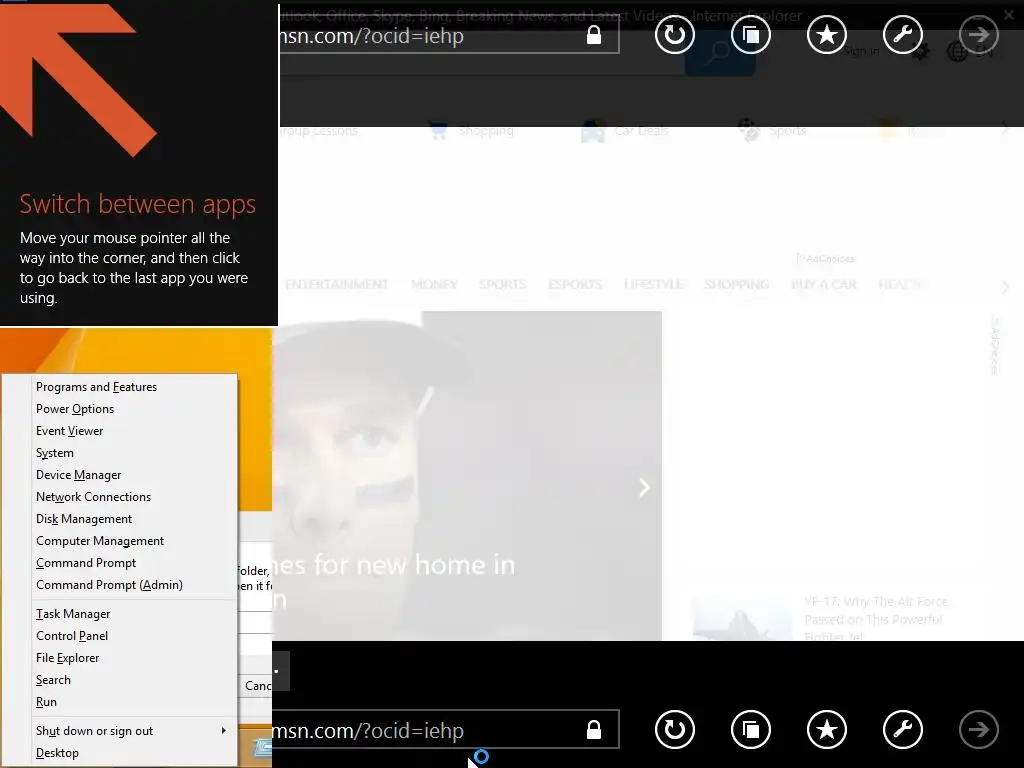Advance the news slideshow with the right chevron
The image size is (1024, 768).
click(x=644, y=487)
